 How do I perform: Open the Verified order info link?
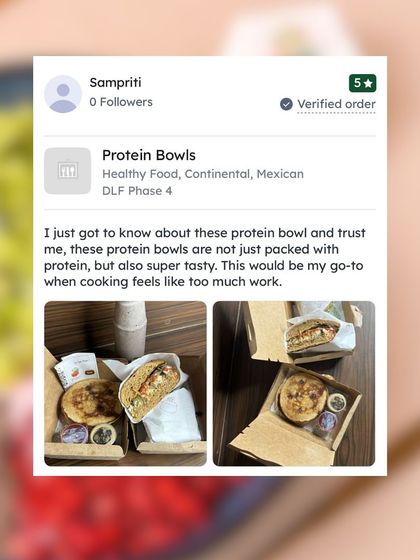click(x=336, y=104)
